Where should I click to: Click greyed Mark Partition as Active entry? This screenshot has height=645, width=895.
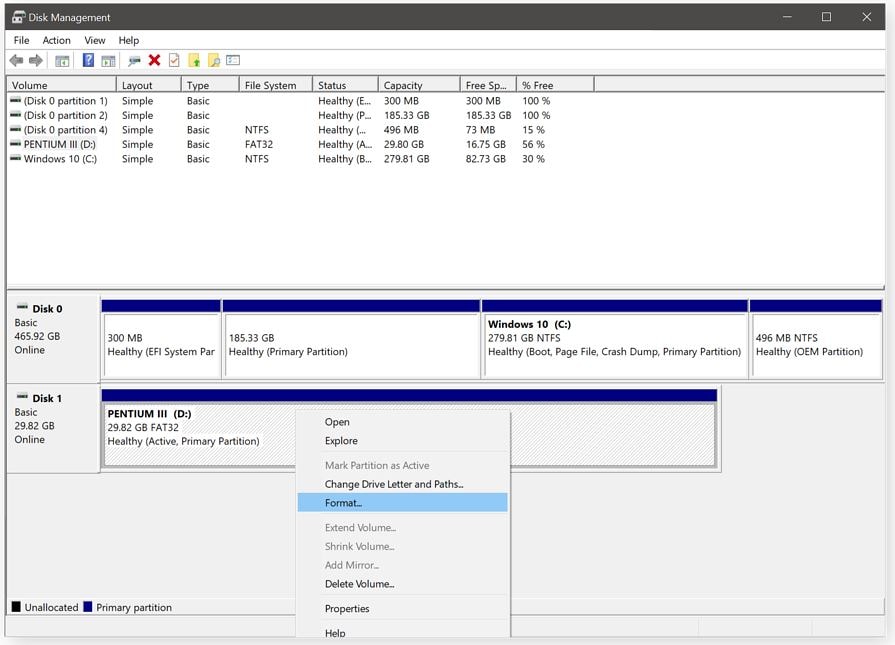(x=402, y=465)
